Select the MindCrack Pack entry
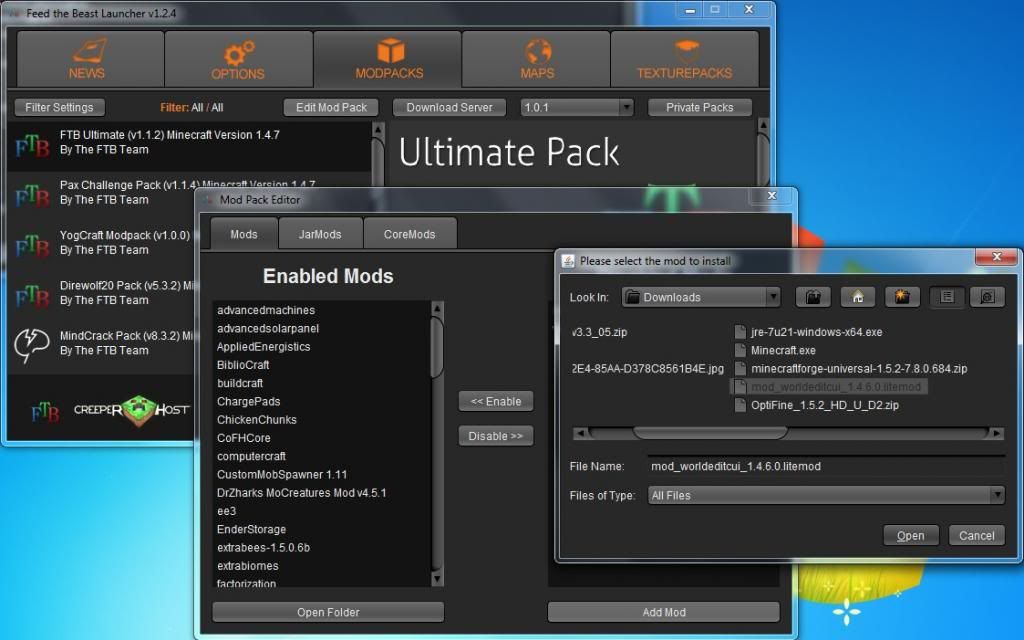Viewport: 1024px width, 640px height. pyautogui.click(x=101, y=344)
